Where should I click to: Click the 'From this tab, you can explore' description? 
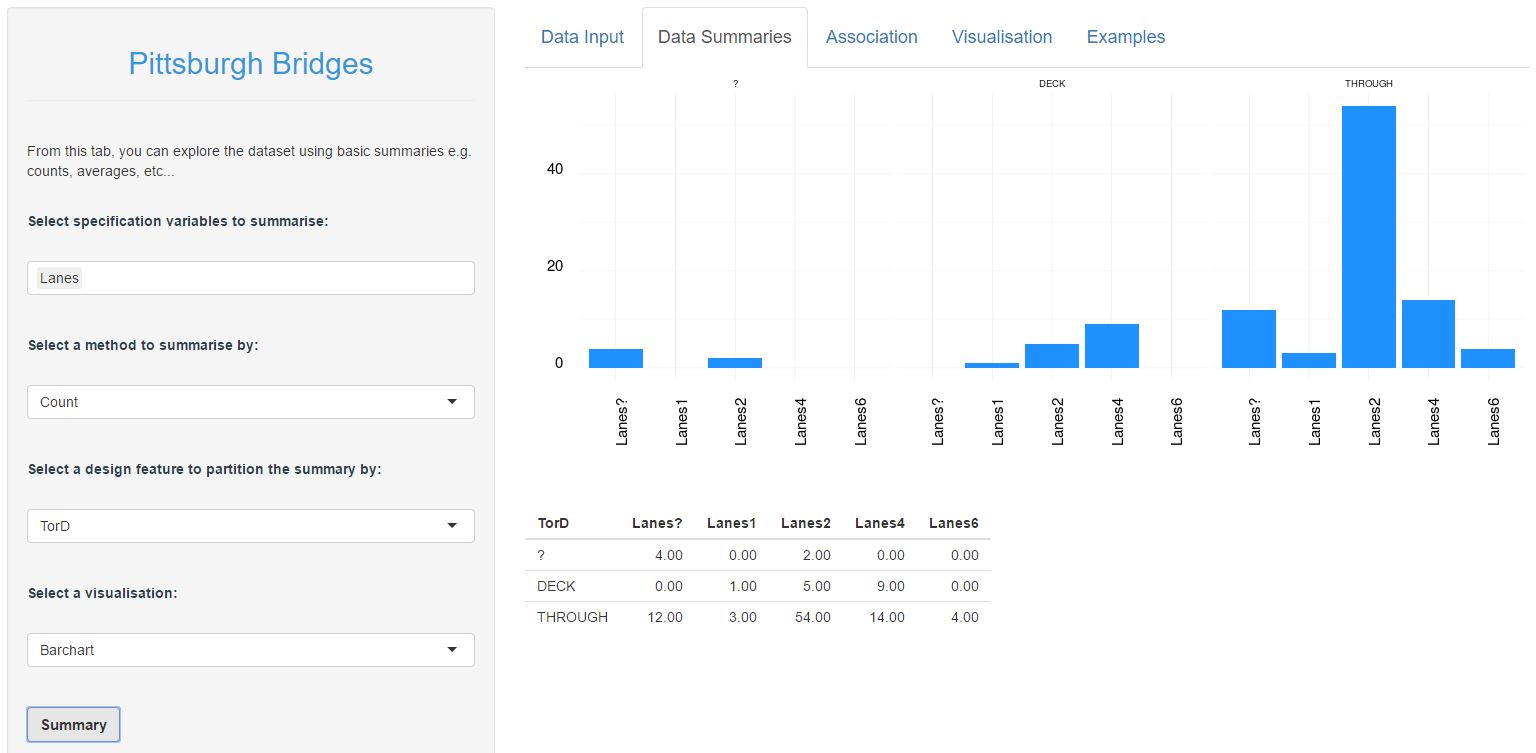[x=249, y=161]
